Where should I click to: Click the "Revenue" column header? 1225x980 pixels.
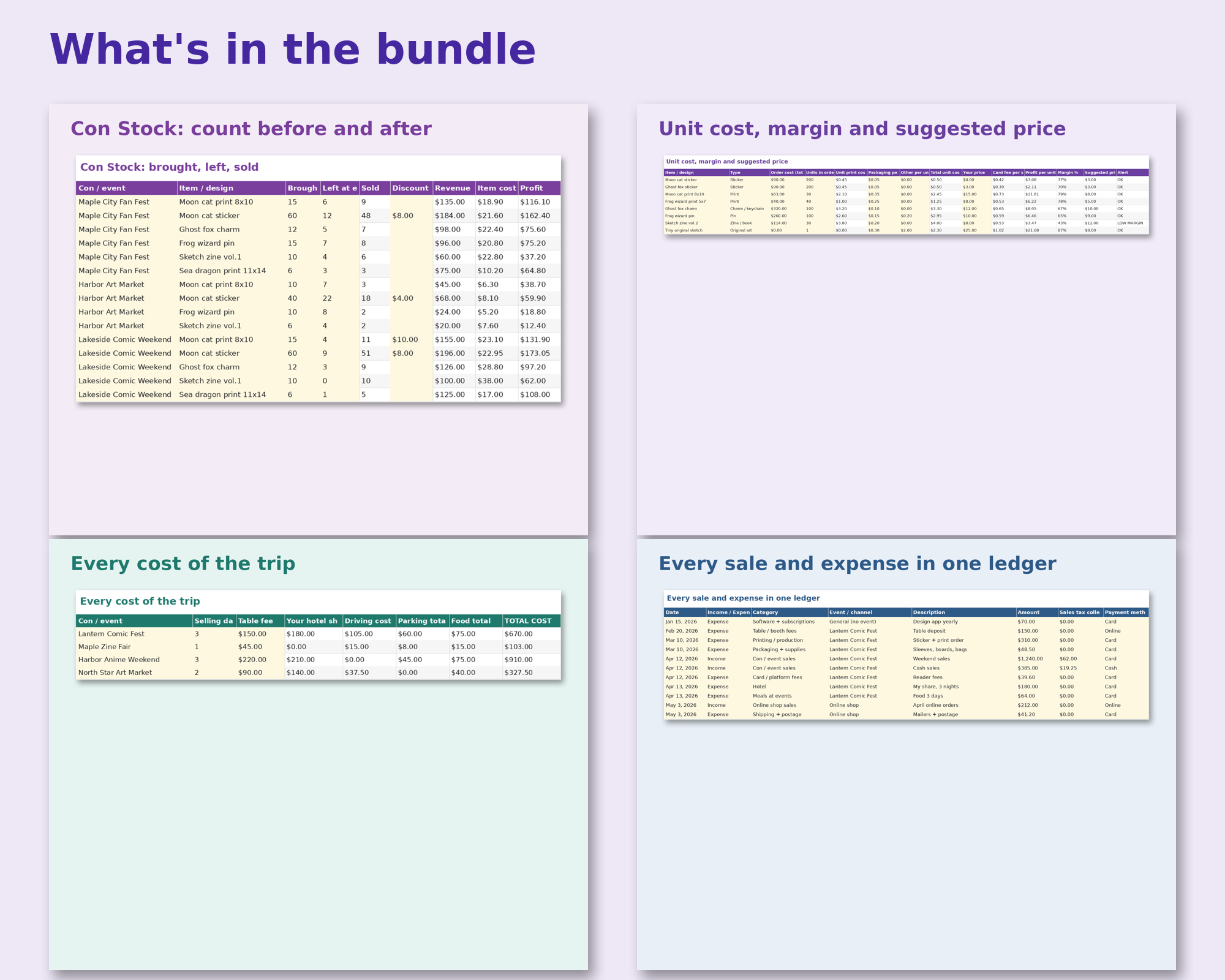coord(453,188)
